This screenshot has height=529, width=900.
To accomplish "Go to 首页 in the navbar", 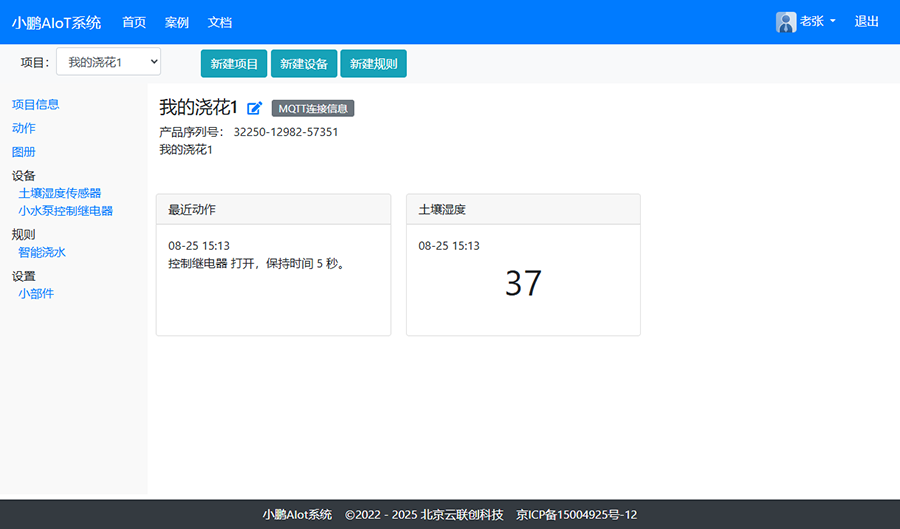I will point(134,22).
